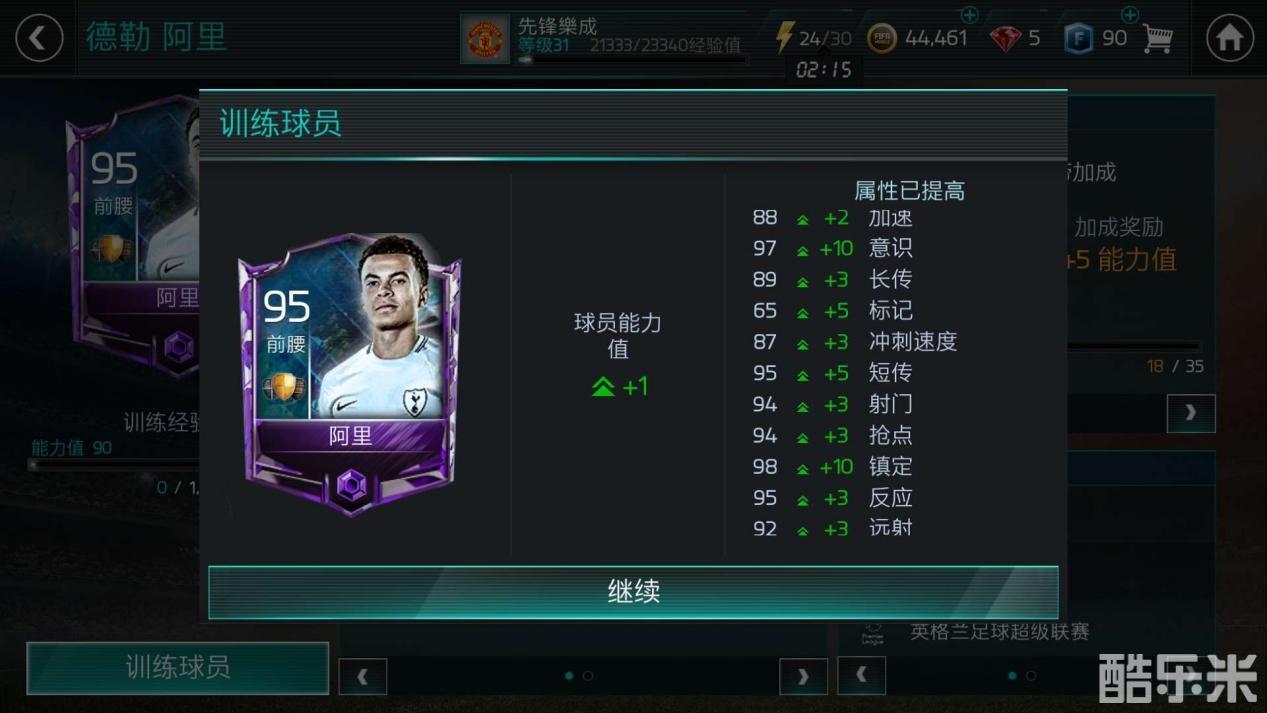The height and width of the screenshot is (713, 1267).
Task: Select the 阿里 95 player card
Action: [x=350, y=374]
